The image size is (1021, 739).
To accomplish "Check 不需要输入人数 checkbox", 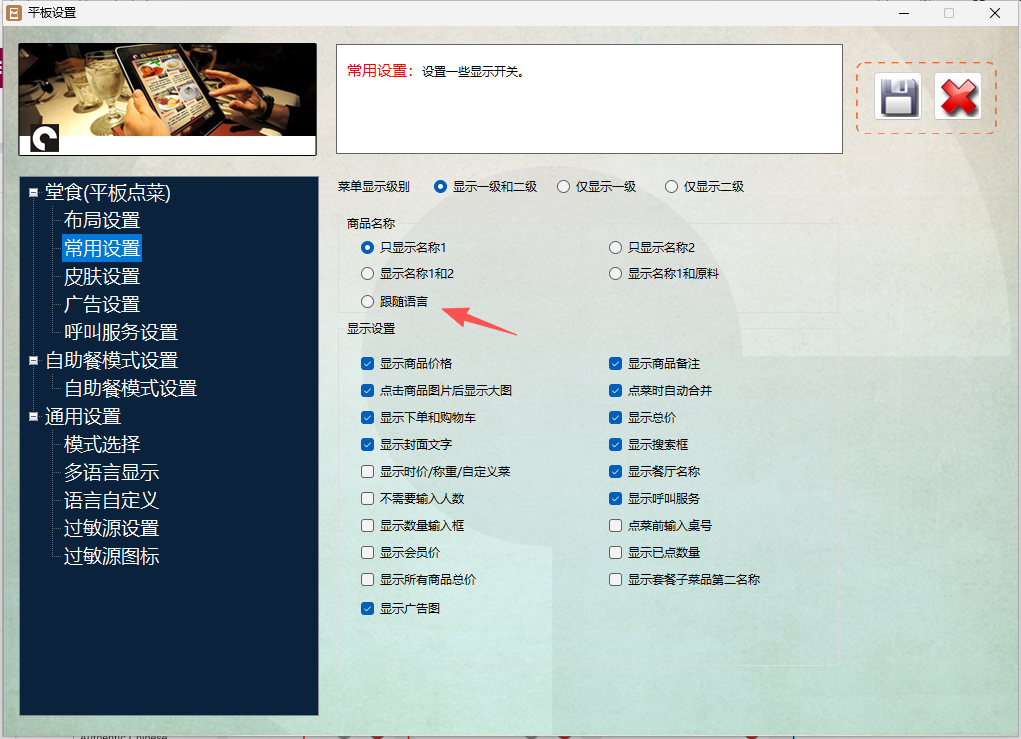I will click(367, 499).
